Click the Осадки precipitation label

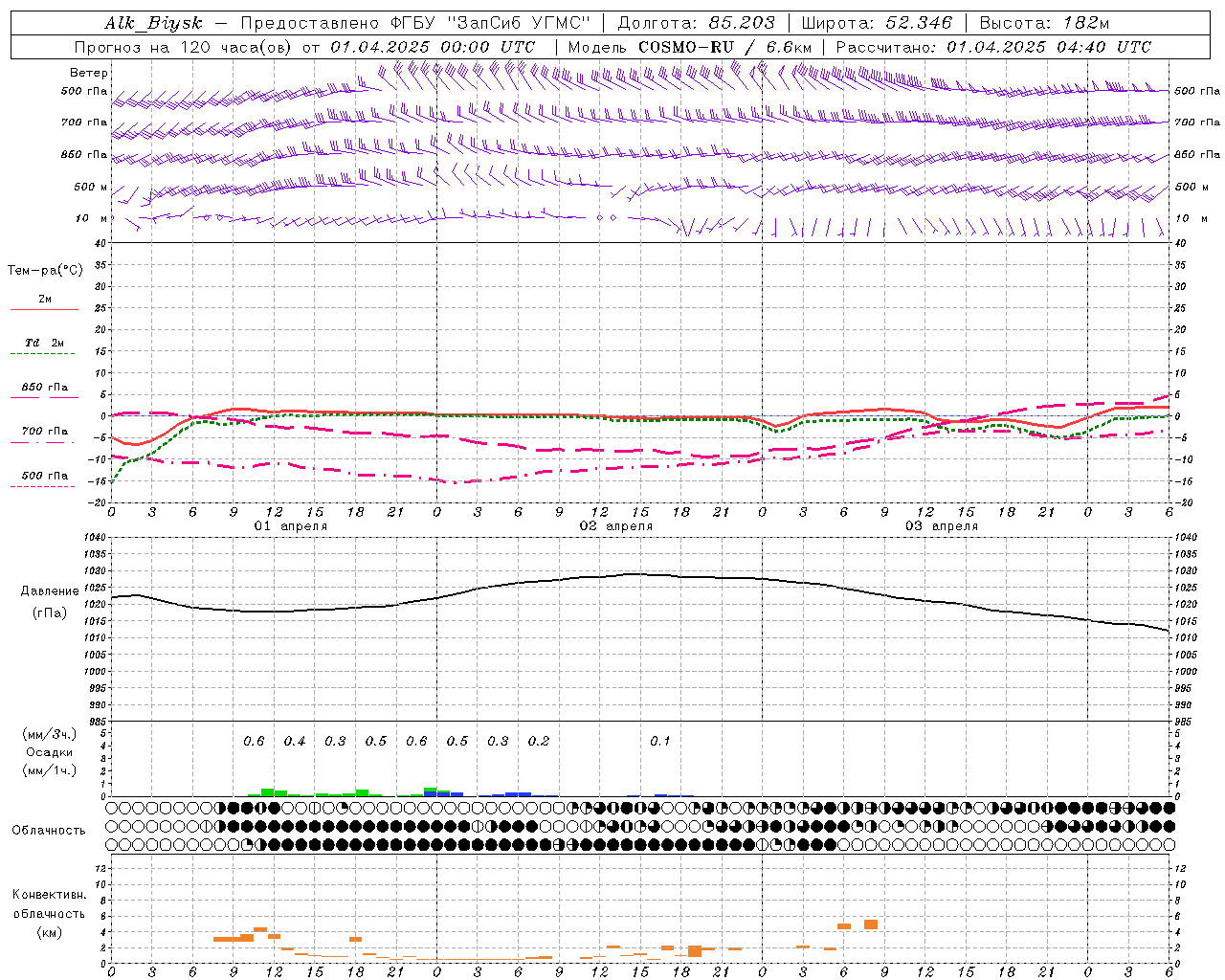point(49,752)
